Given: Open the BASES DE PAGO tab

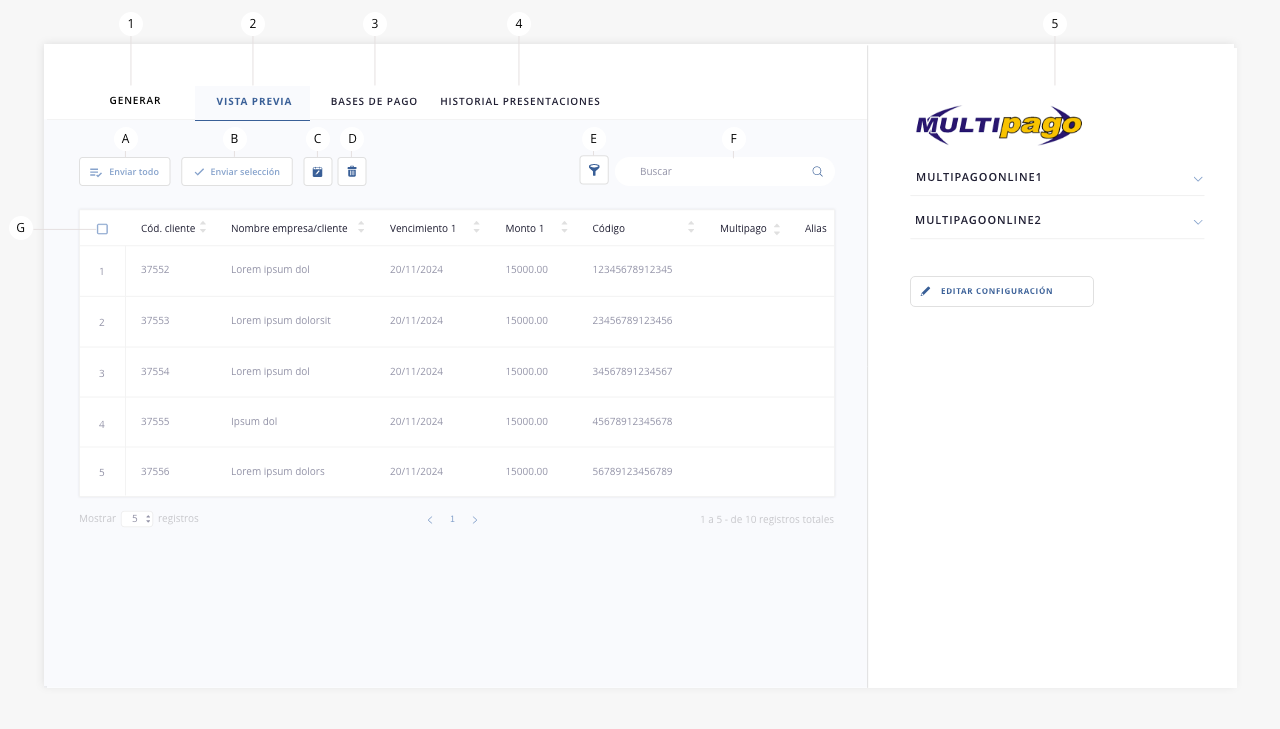Looking at the screenshot, I should pos(374,101).
